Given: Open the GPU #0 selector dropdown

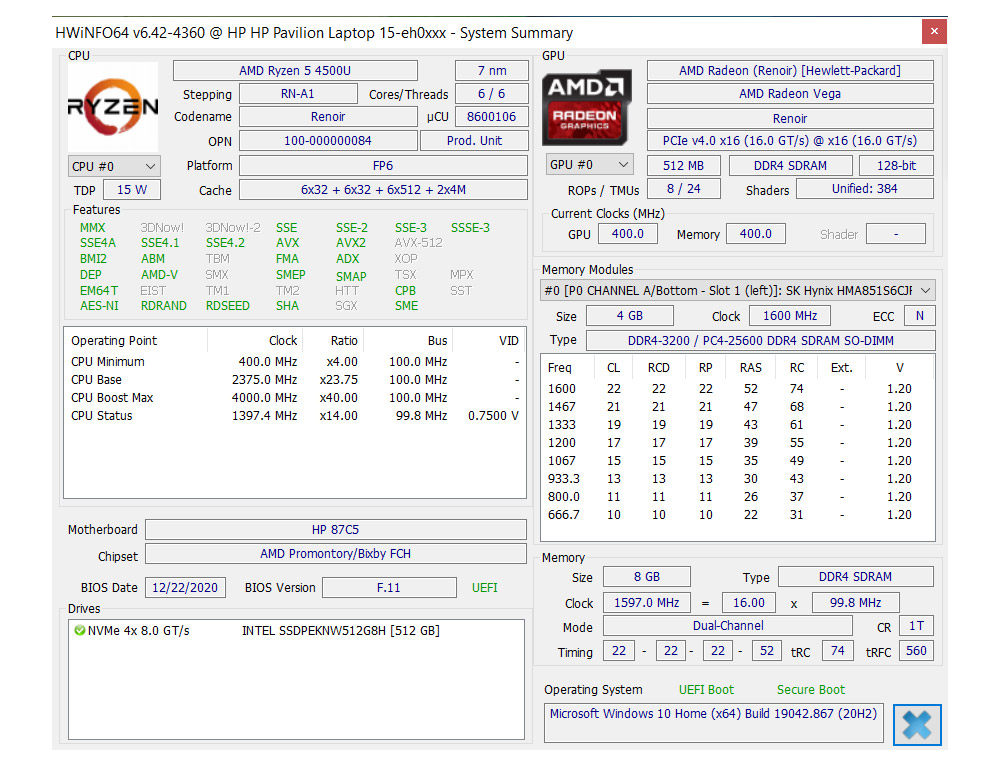Looking at the screenshot, I should click(x=589, y=165).
